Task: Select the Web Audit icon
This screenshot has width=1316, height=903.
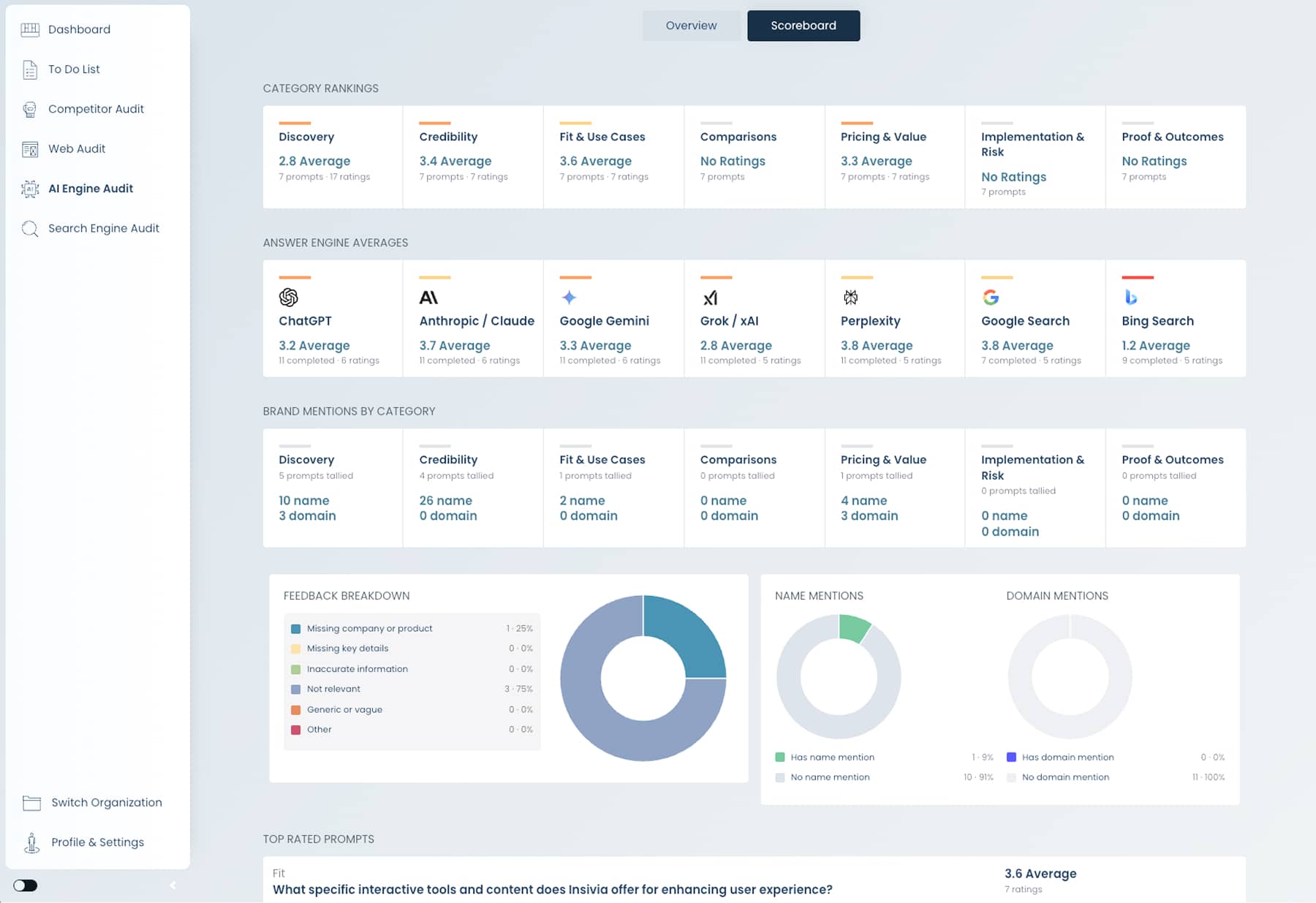Action: click(30, 149)
